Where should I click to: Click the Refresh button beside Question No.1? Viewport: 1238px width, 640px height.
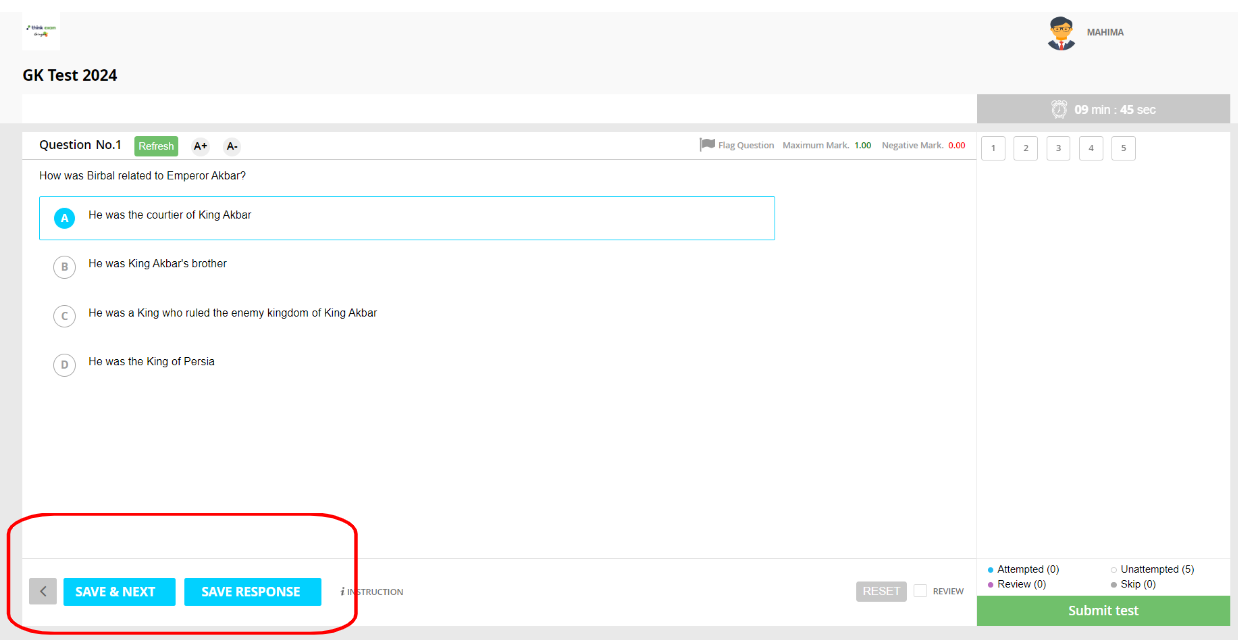pyautogui.click(x=156, y=146)
